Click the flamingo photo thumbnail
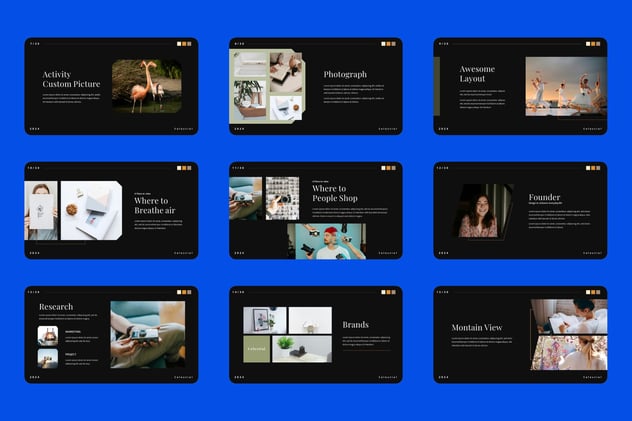 tap(147, 86)
